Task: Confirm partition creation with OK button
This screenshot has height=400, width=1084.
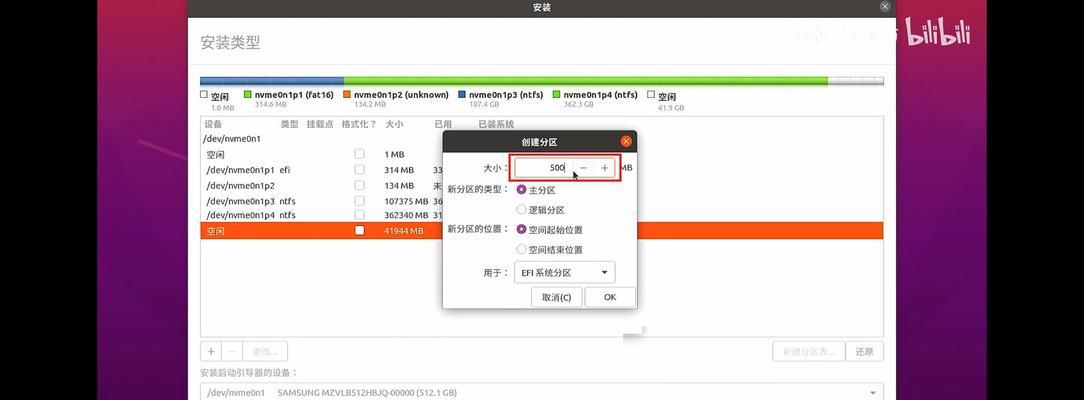Action: (610, 297)
